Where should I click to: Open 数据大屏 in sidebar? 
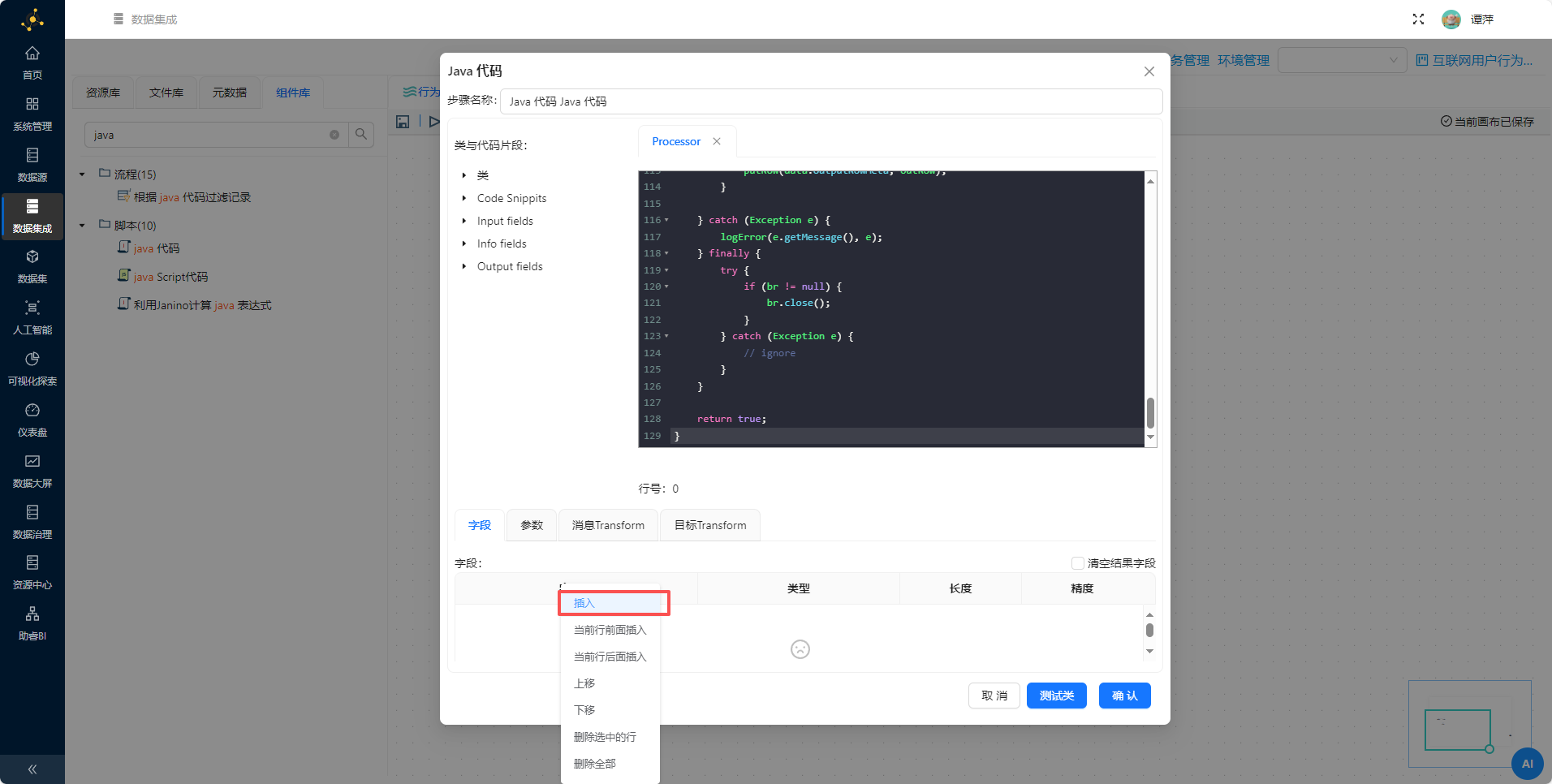(x=32, y=472)
